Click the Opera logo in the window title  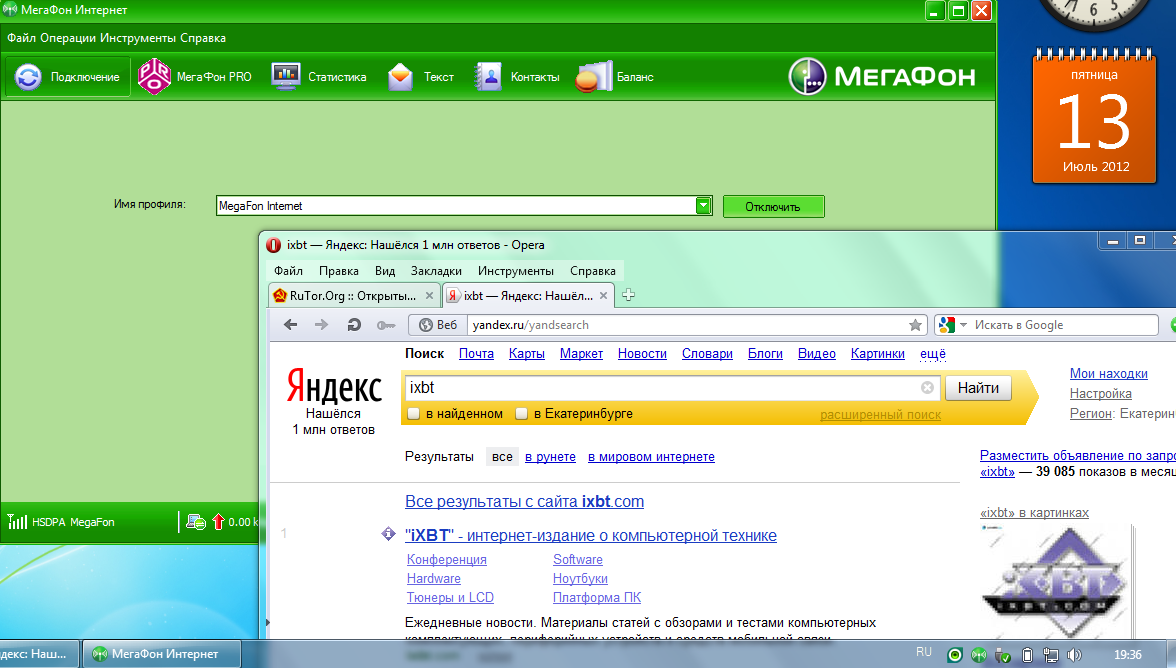[274, 245]
